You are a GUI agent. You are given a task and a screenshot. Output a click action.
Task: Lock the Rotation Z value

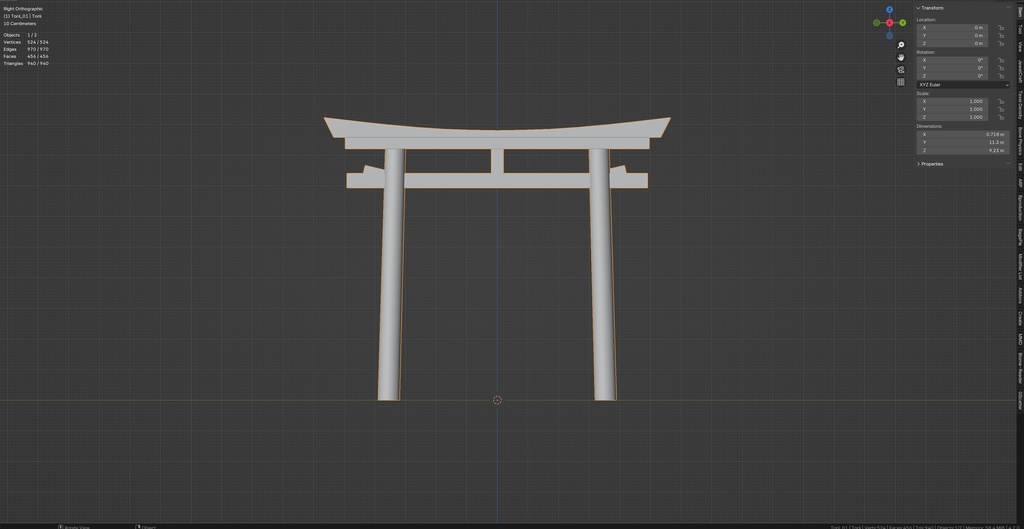click(x=1000, y=76)
